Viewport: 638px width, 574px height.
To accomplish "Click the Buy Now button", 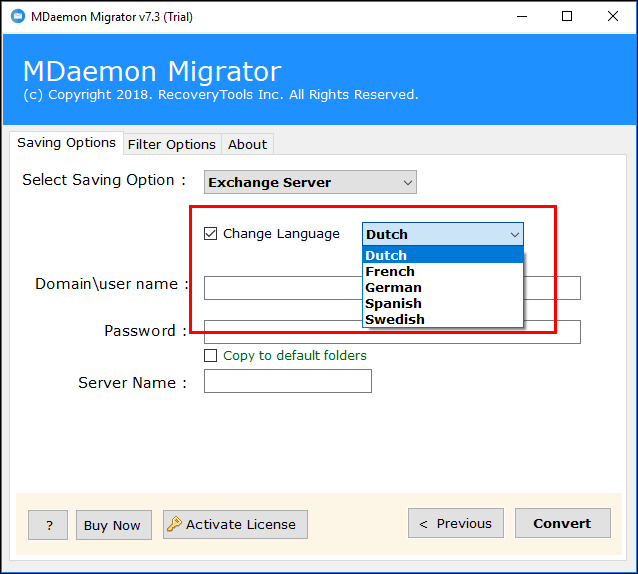I will tap(113, 525).
